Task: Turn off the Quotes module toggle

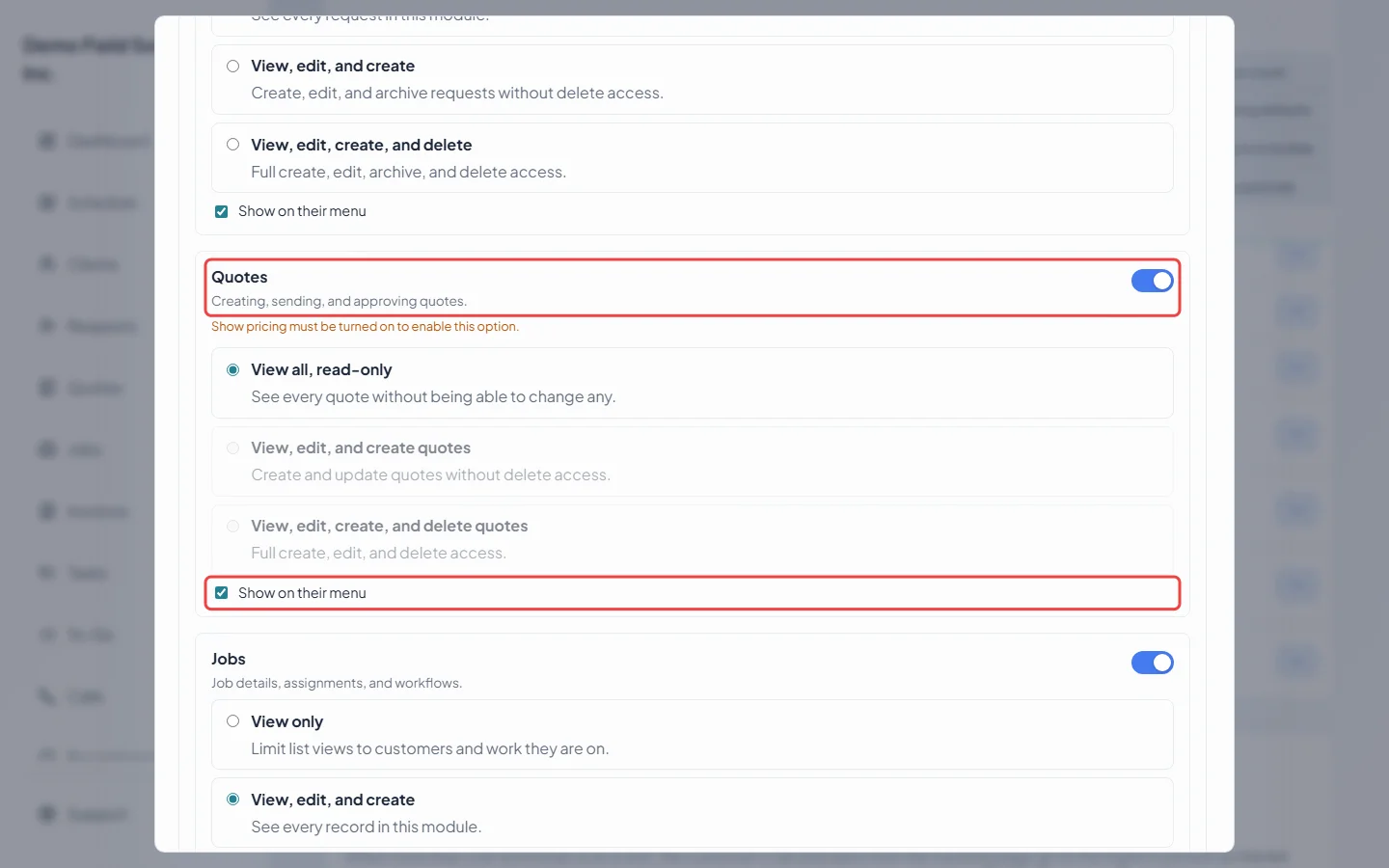Action: click(1152, 281)
